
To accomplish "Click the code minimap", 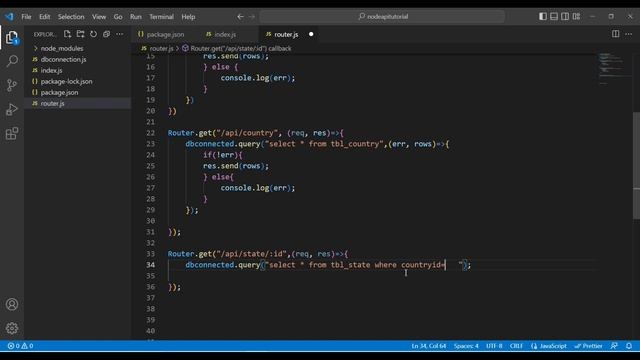I will tap(614, 69).
